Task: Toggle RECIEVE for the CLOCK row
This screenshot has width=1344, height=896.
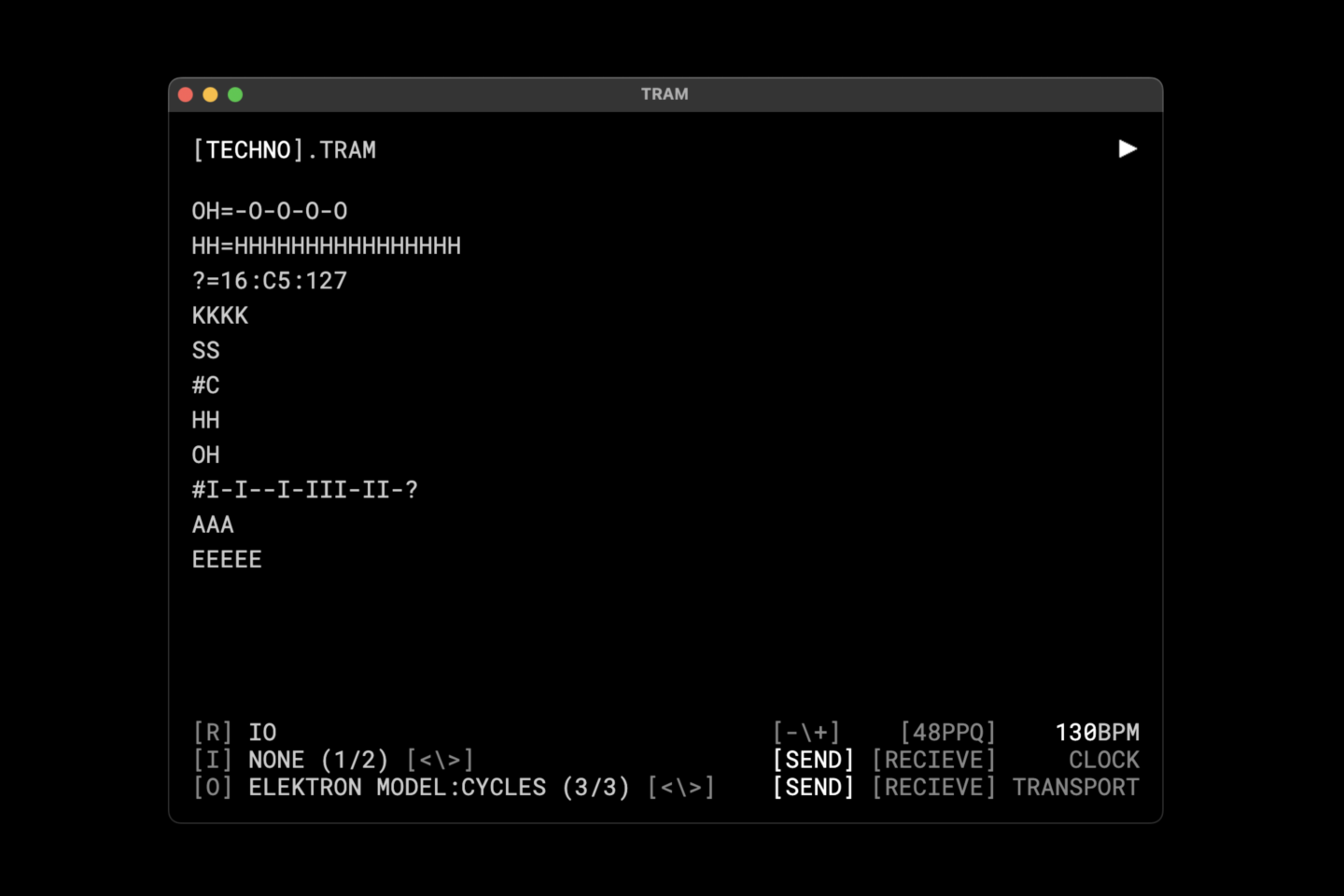Action: (933, 760)
